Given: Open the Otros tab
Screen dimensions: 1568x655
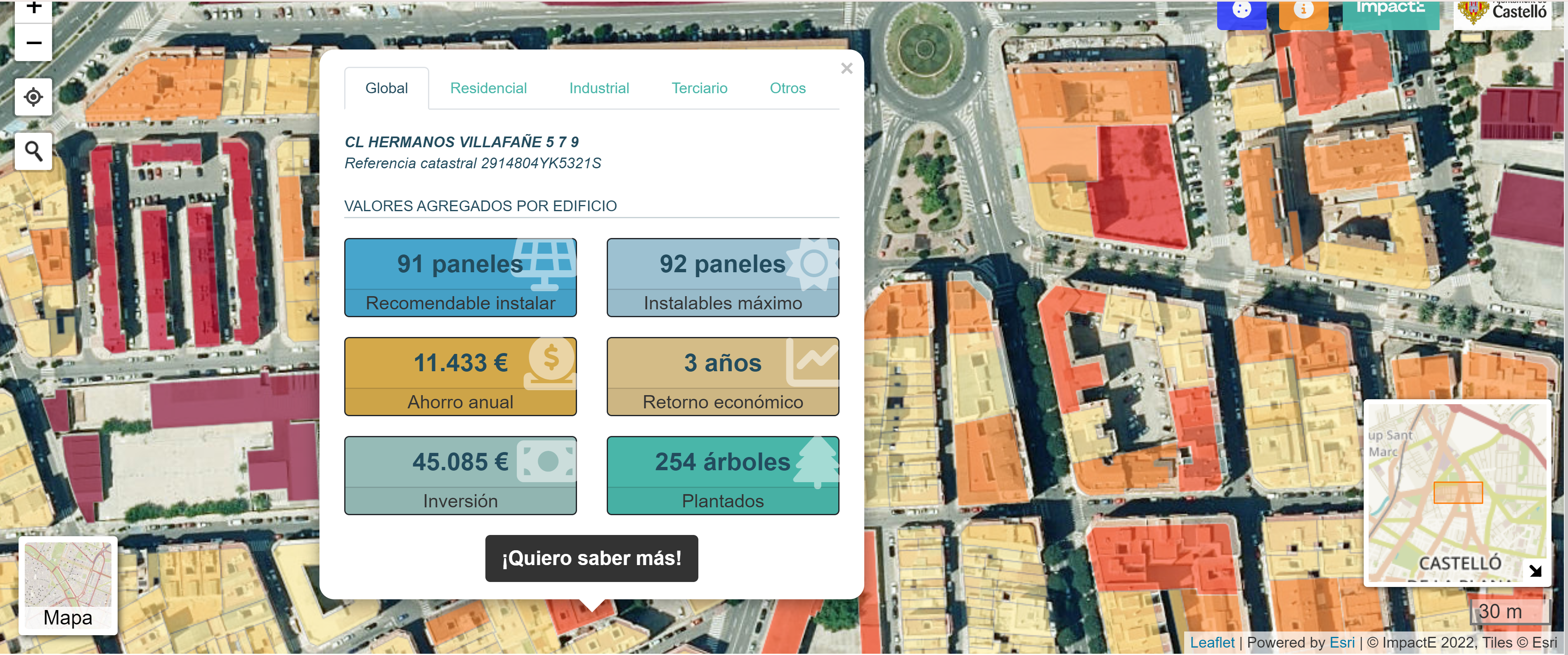Looking at the screenshot, I should point(788,87).
